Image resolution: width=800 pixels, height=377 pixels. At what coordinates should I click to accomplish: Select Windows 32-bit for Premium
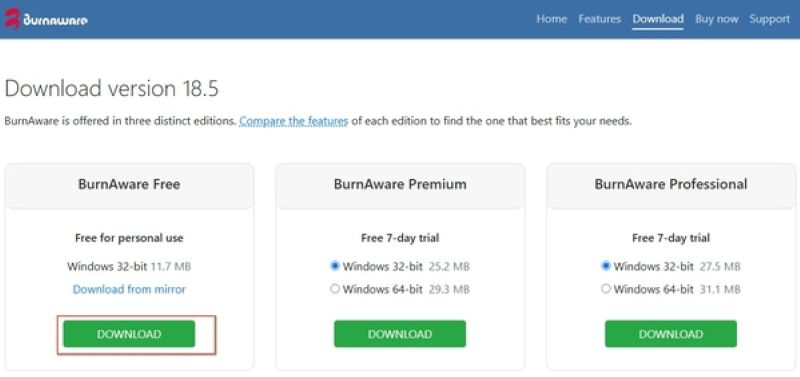coord(335,266)
